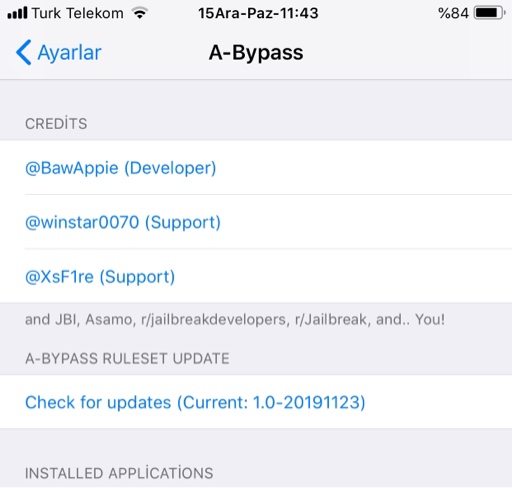Screen dimensions: 512x488
Task: Tap the Wi-Fi status icon
Action: 140,13
